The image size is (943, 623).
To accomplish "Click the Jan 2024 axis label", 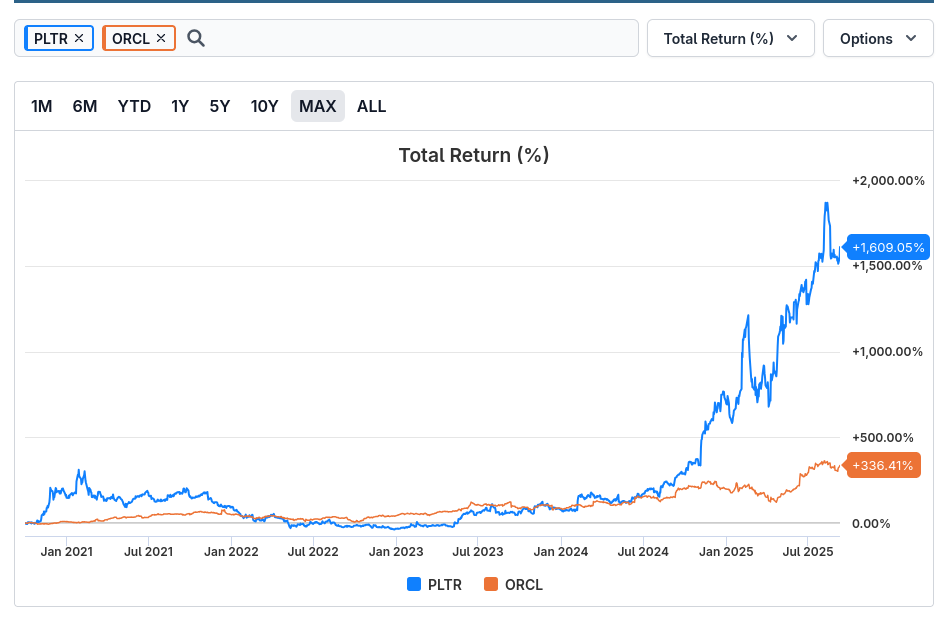I will [561, 551].
